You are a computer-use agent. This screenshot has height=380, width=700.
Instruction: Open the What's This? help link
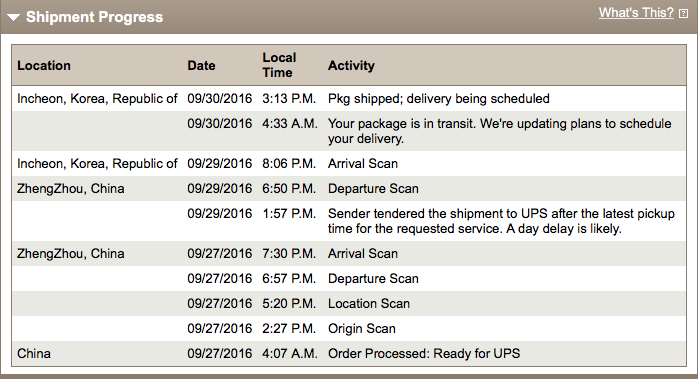(636, 13)
